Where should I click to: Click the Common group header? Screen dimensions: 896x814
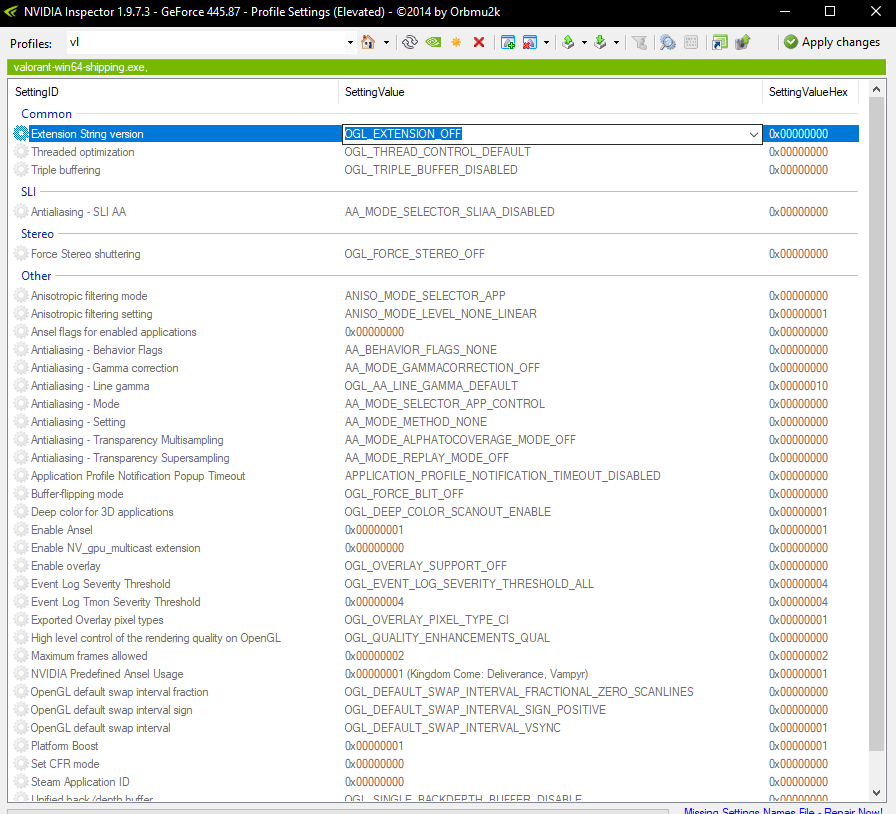[46, 114]
